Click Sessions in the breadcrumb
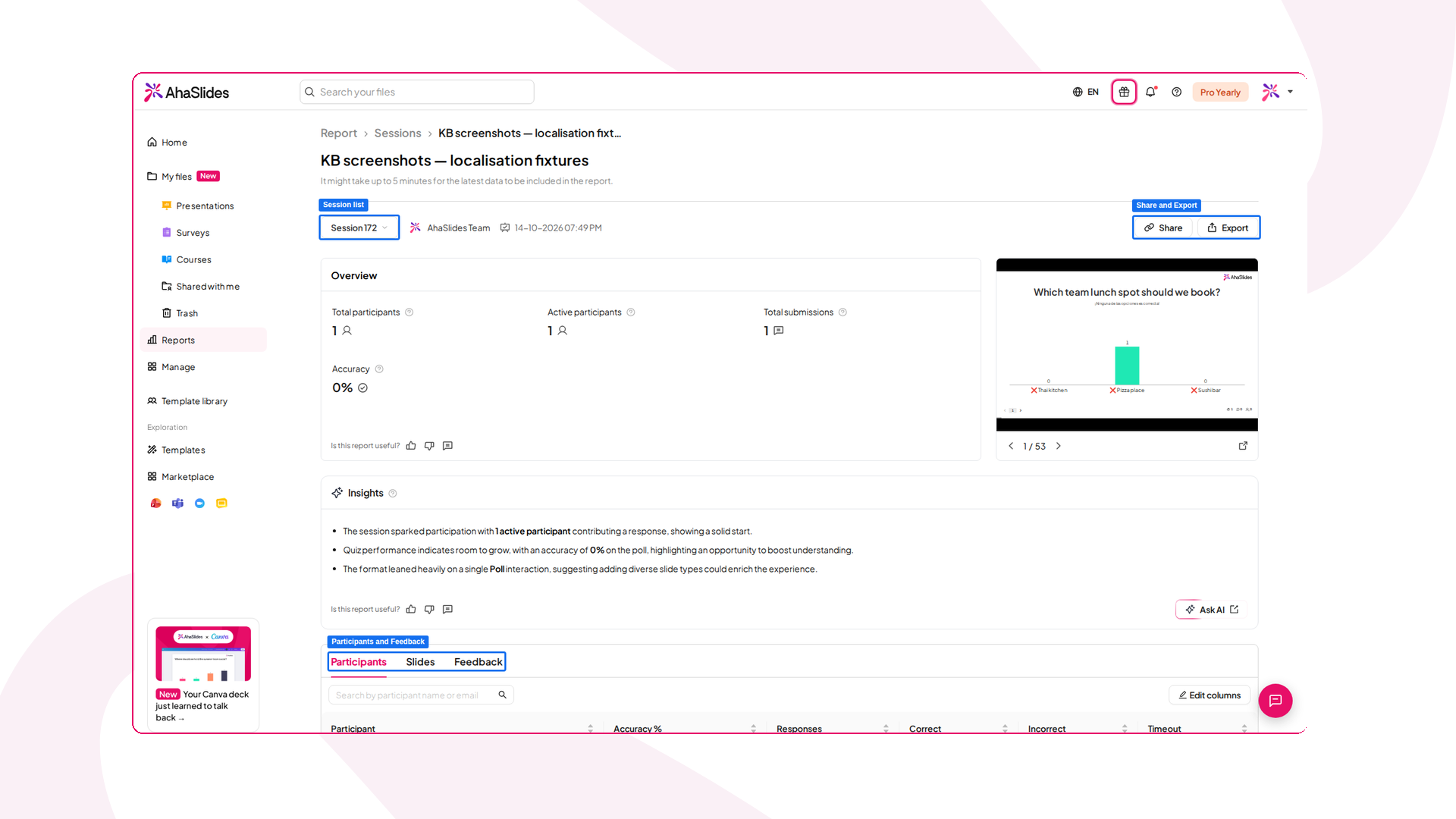Screen dimensions: 1456x819 pos(397,133)
